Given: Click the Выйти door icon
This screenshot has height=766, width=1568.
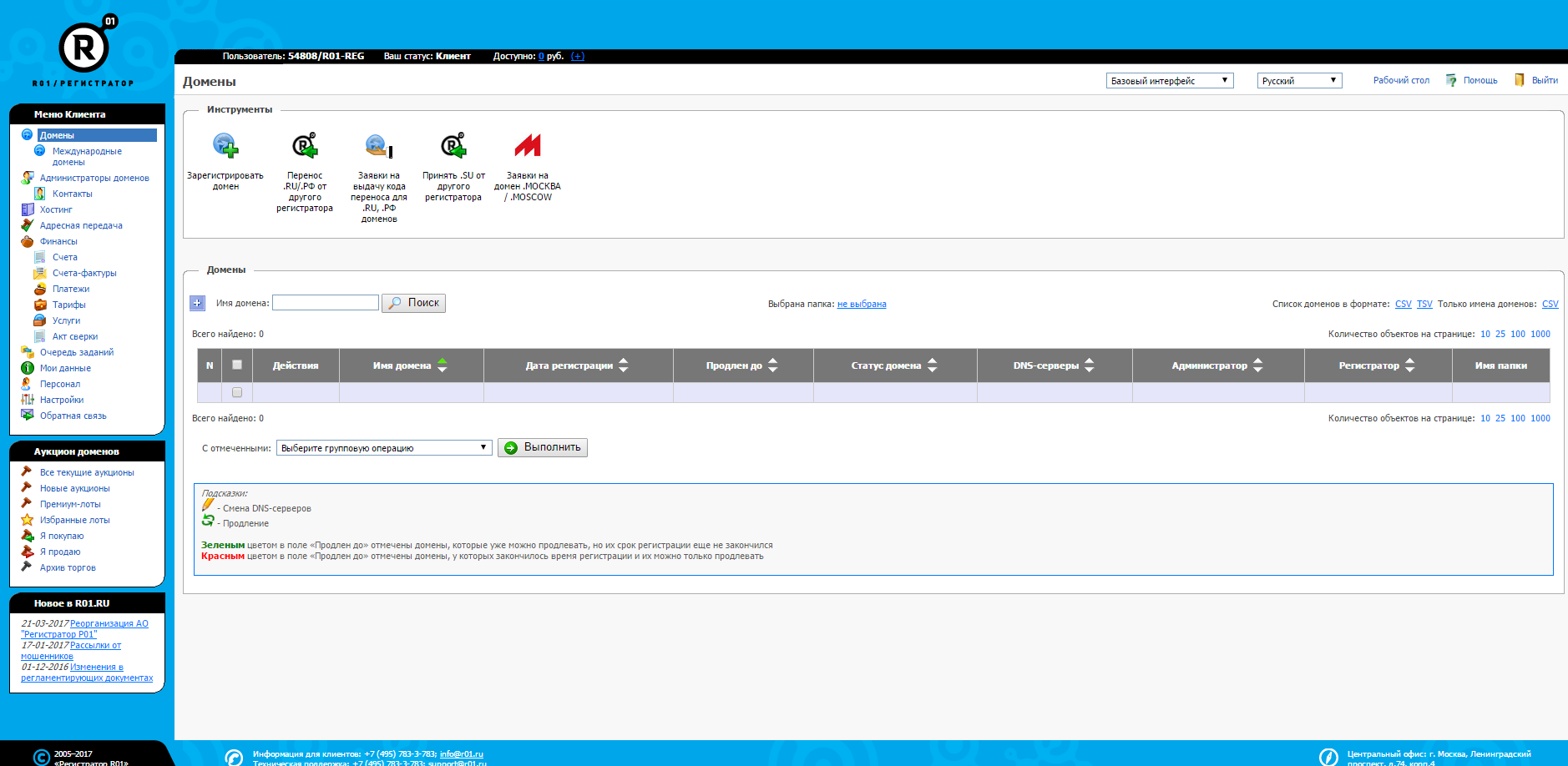Looking at the screenshot, I should [x=1520, y=80].
